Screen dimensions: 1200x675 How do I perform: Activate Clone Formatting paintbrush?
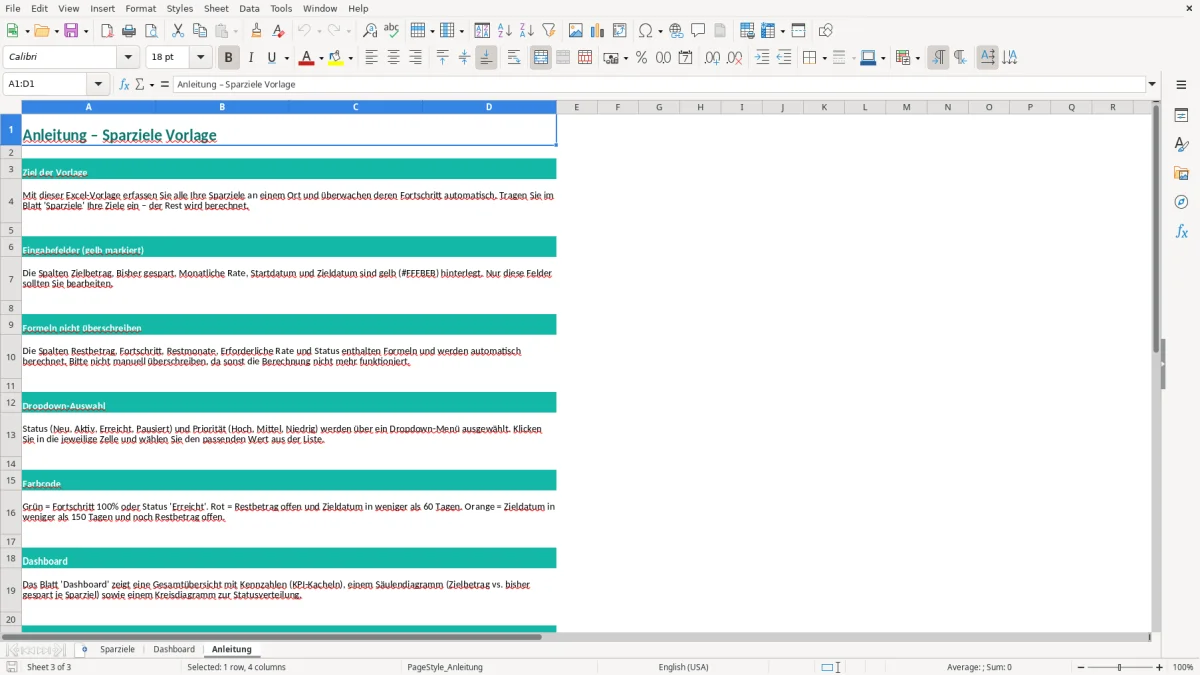click(257, 31)
